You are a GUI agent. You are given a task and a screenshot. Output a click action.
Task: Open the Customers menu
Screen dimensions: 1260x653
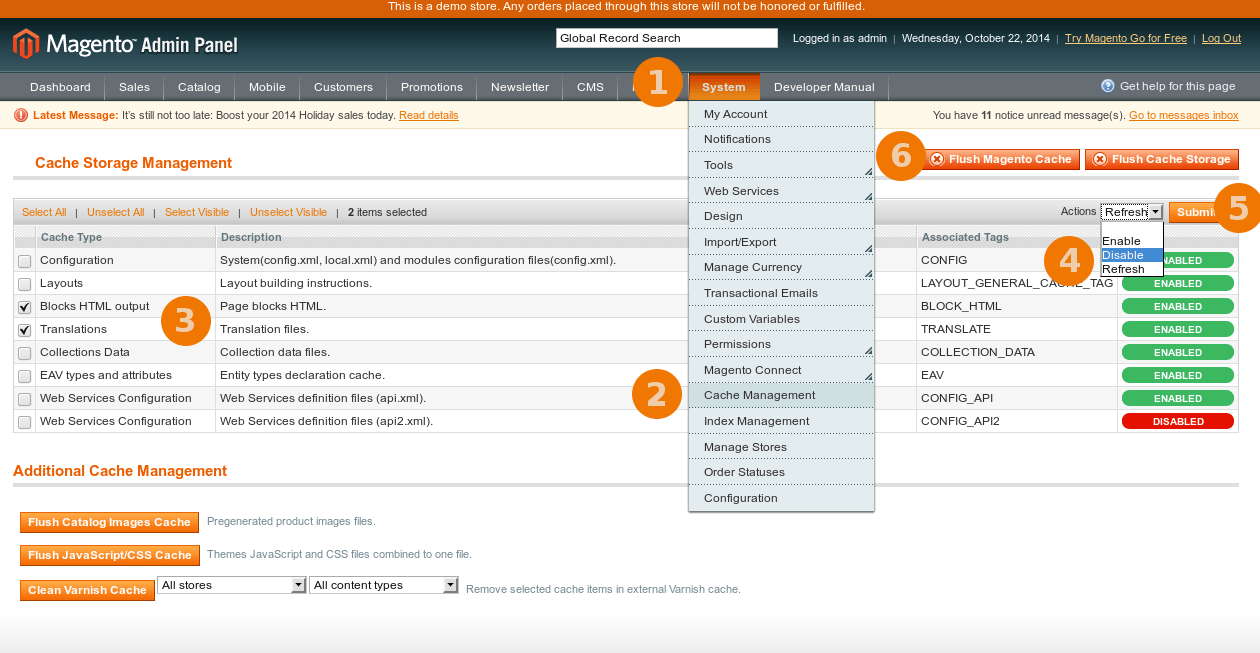point(343,87)
